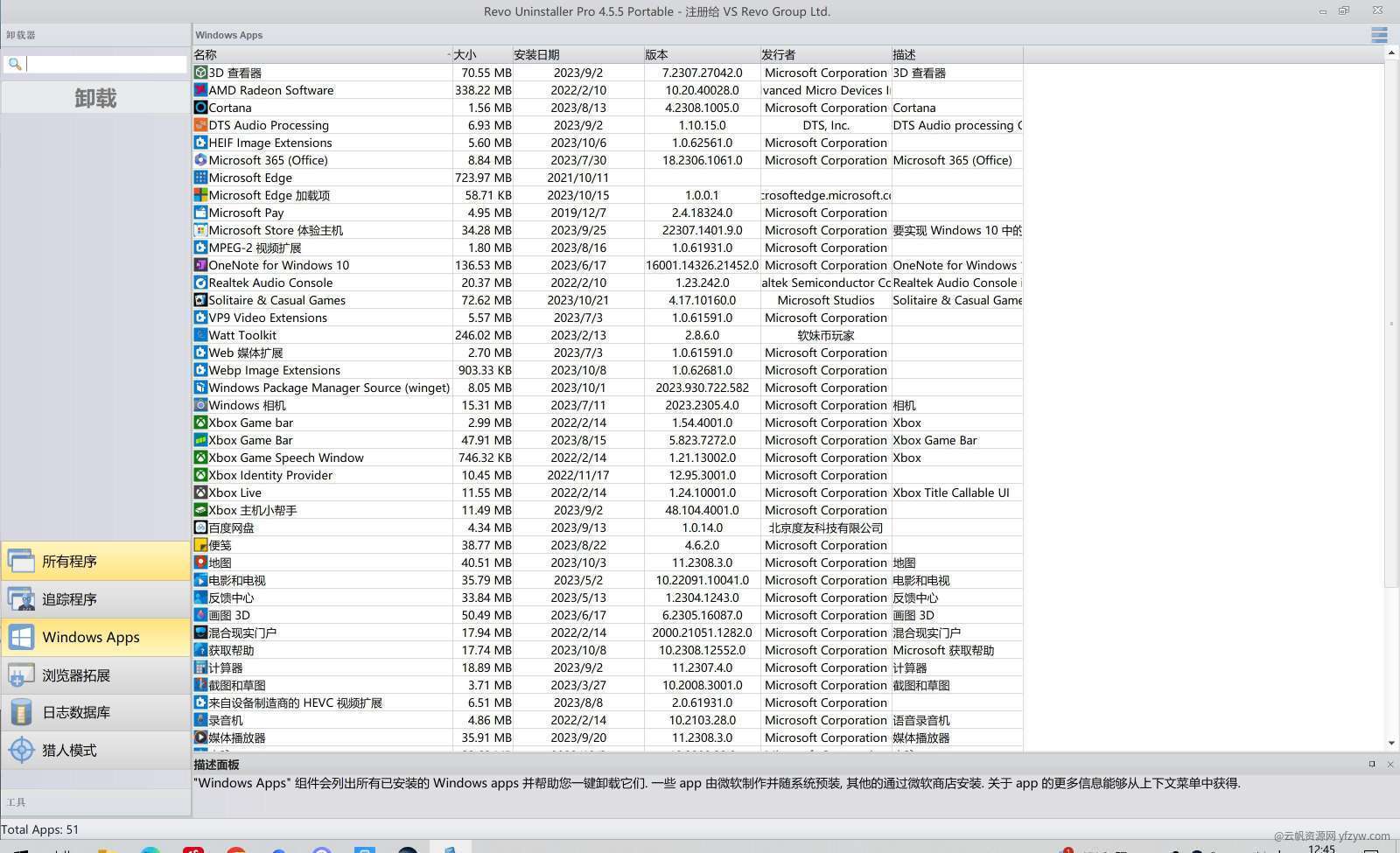Select the 计算器 calculator icon
1400x853 pixels.
click(x=200, y=668)
